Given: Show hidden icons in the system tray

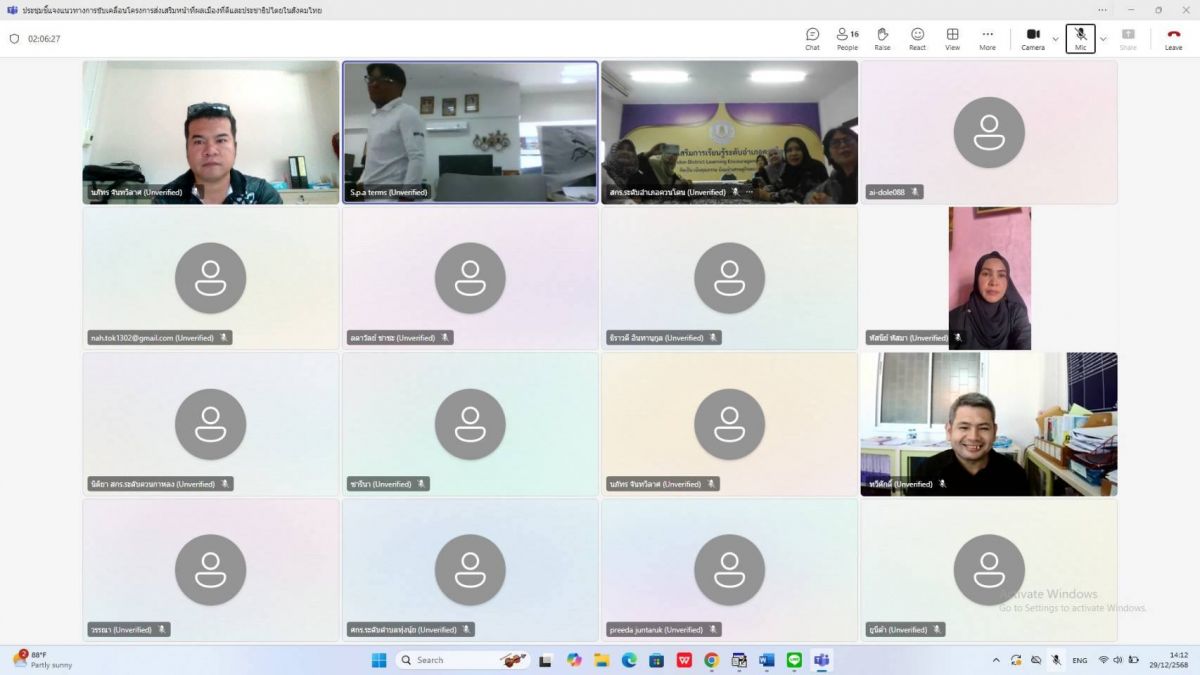Looking at the screenshot, I should (995, 660).
